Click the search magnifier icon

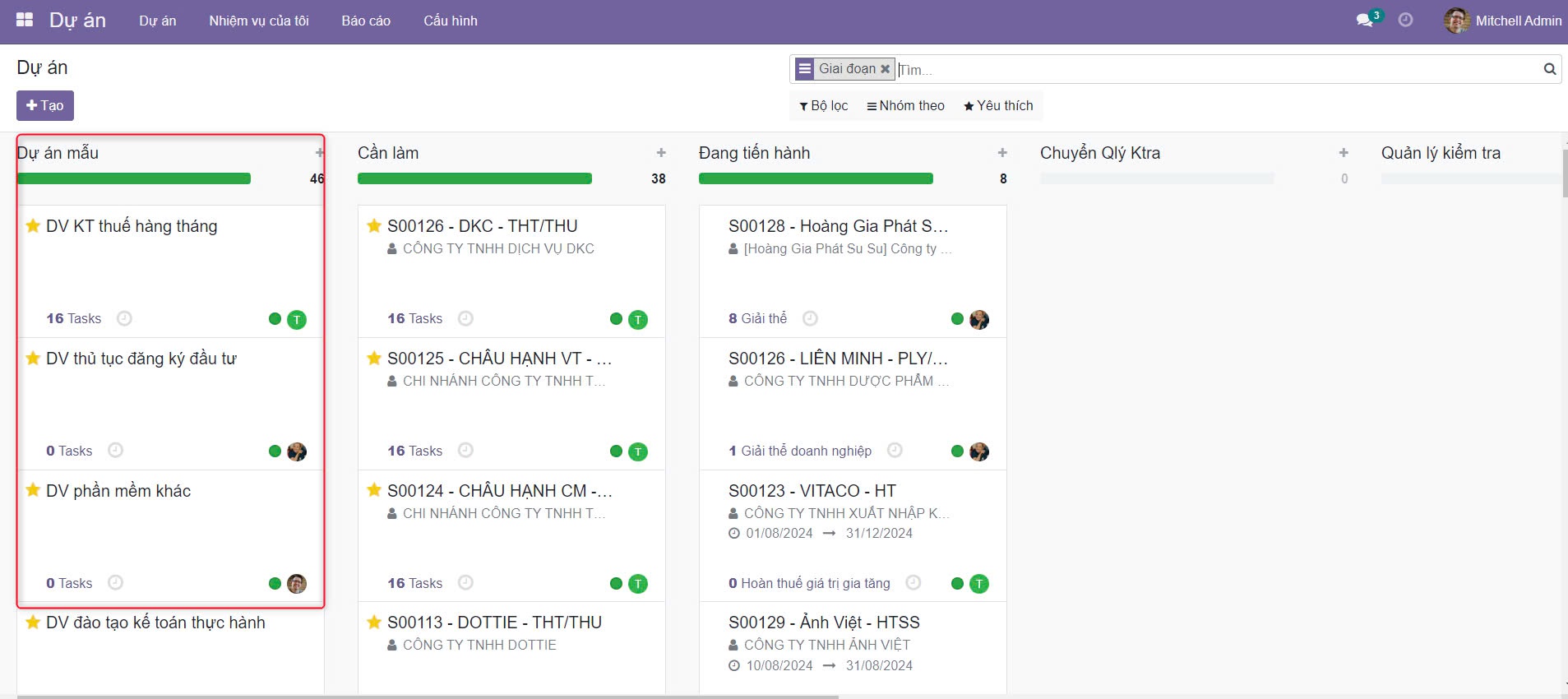1549,69
